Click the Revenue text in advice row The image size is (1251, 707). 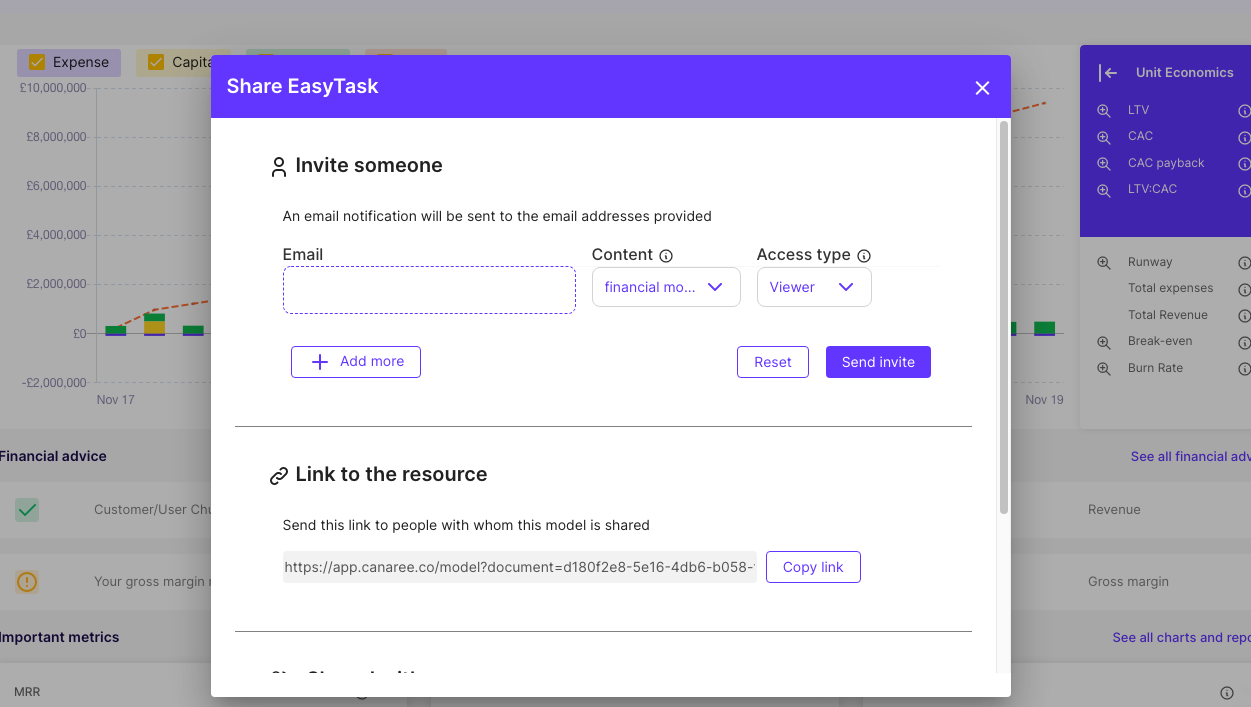[1114, 509]
